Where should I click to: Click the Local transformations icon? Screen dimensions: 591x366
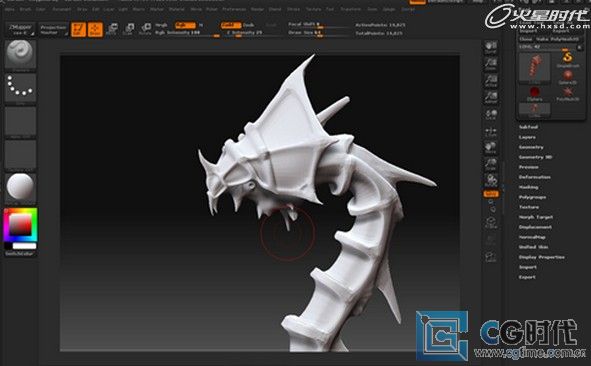tap(491, 114)
